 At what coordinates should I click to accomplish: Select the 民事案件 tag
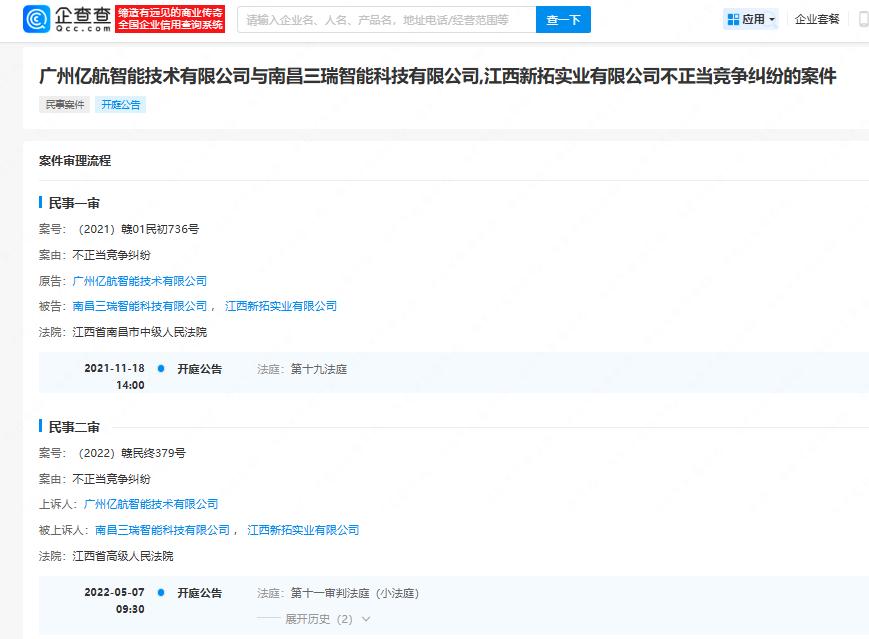(65, 104)
